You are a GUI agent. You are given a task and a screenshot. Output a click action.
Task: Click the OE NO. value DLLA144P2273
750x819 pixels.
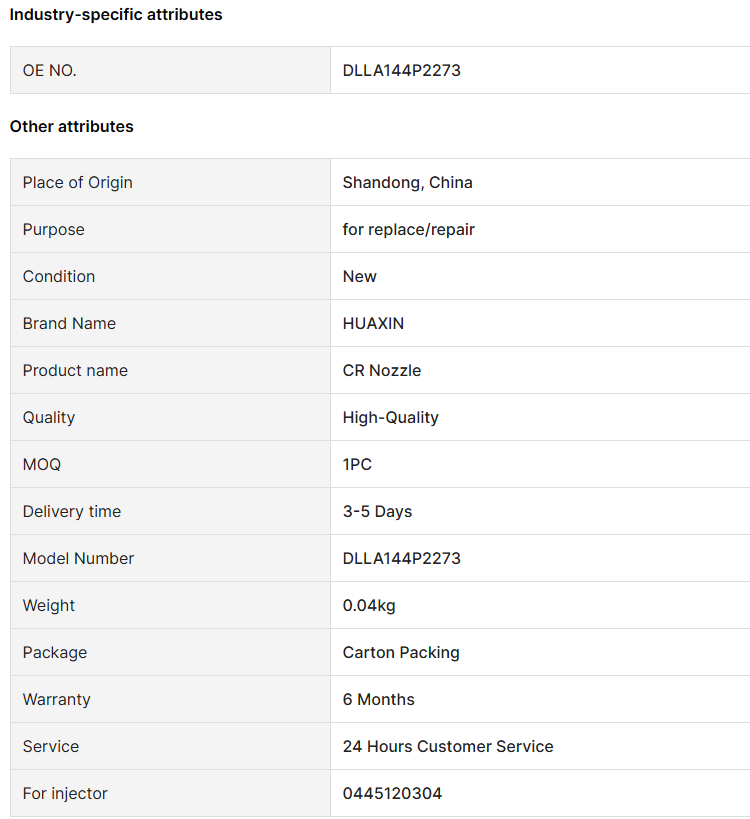click(x=401, y=71)
